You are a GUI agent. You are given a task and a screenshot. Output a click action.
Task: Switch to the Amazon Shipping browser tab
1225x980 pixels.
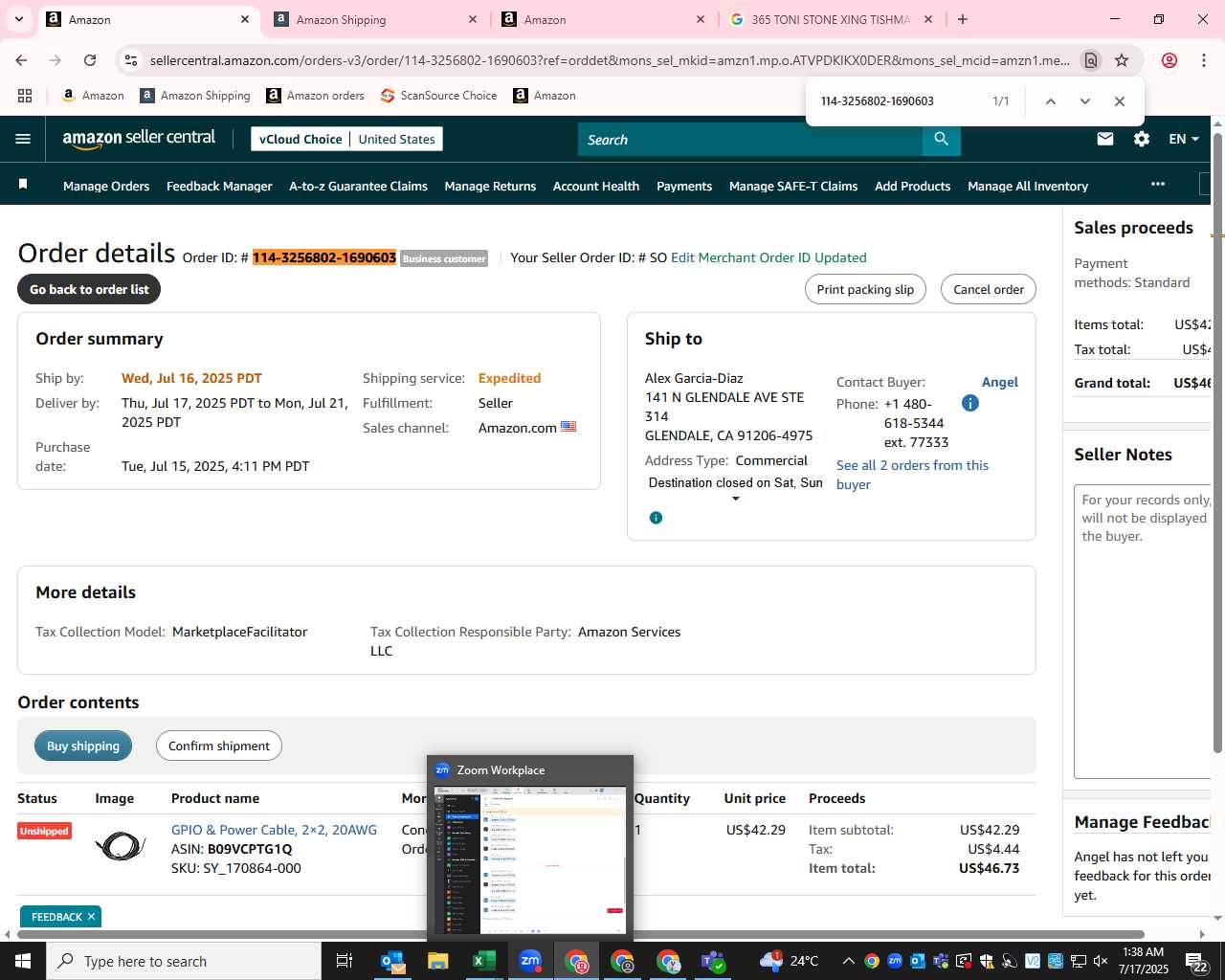[373, 19]
